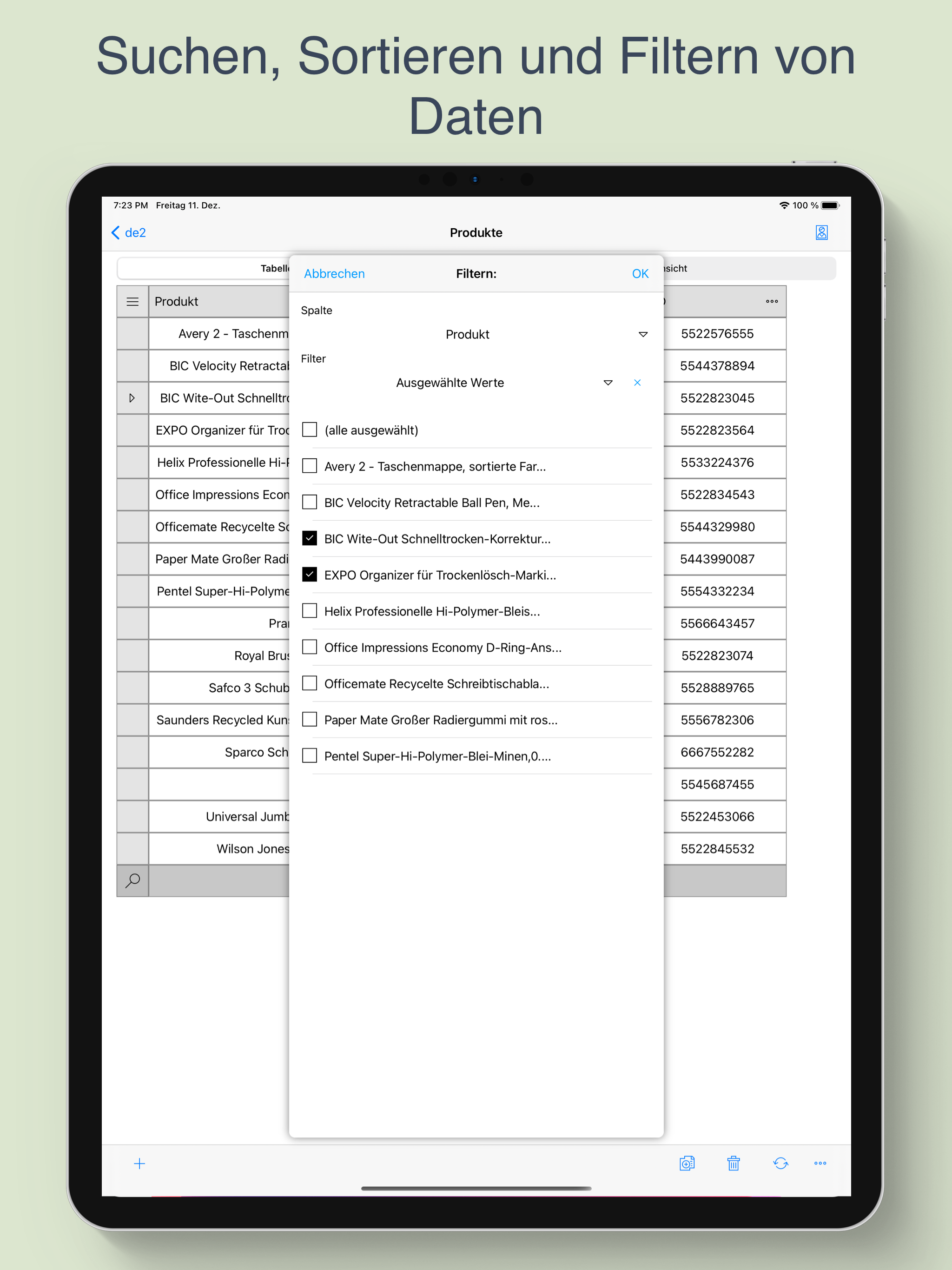Screen dimensions: 952x1270
Task: Expand the BIC Wite-Out row triangle
Action: pyautogui.click(x=132, y=398)
